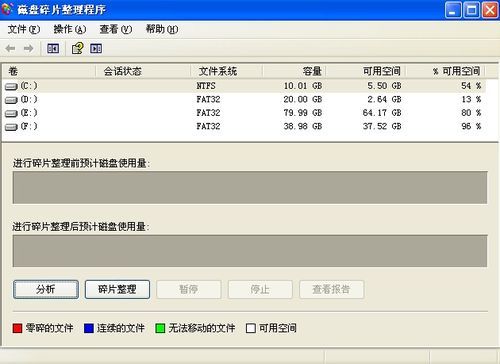Viewport: 500px width, 364px height.
Task: Click the 暂停 button
Action: [189, 289]
